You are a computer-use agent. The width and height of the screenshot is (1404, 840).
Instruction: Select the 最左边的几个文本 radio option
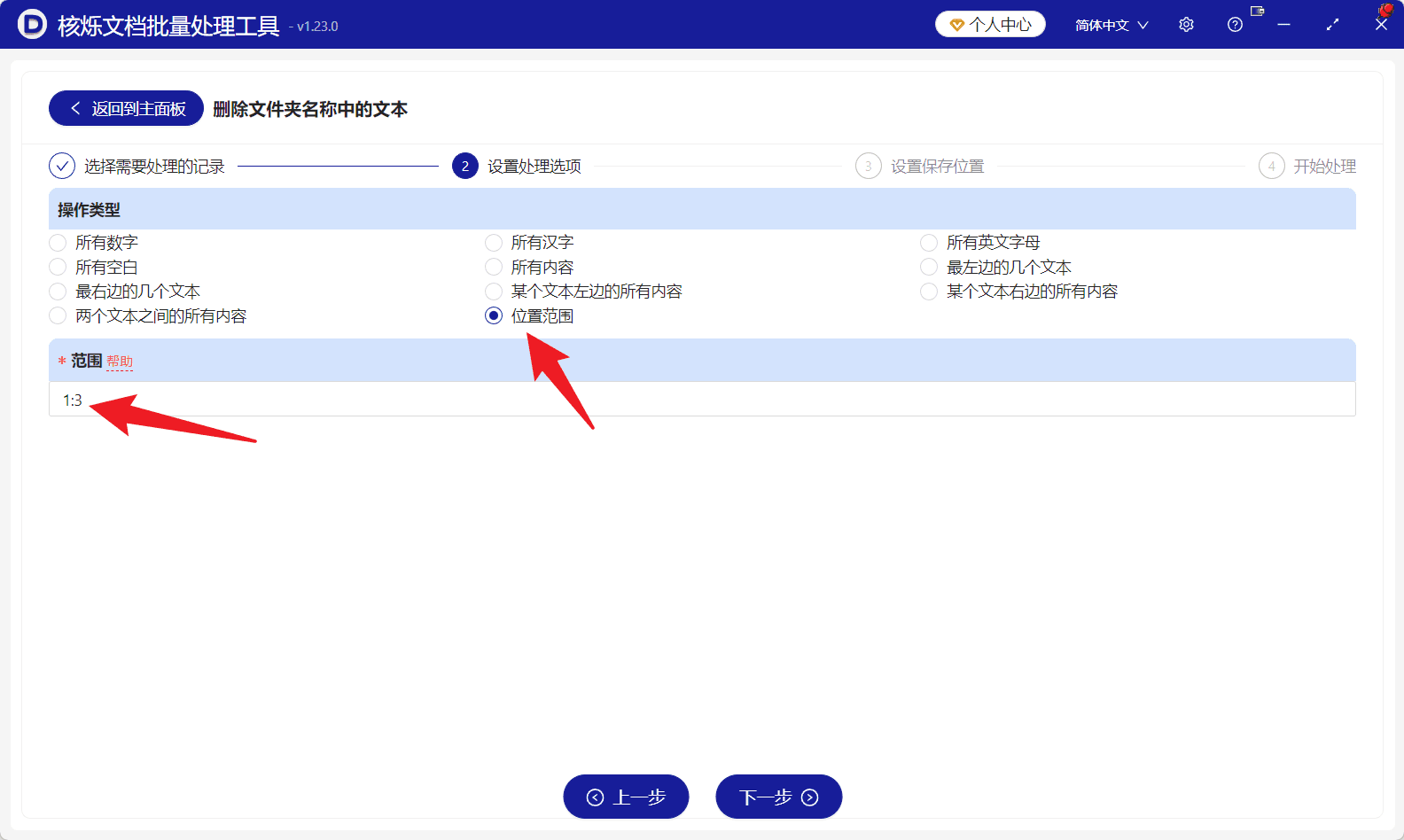click(929, 267)
